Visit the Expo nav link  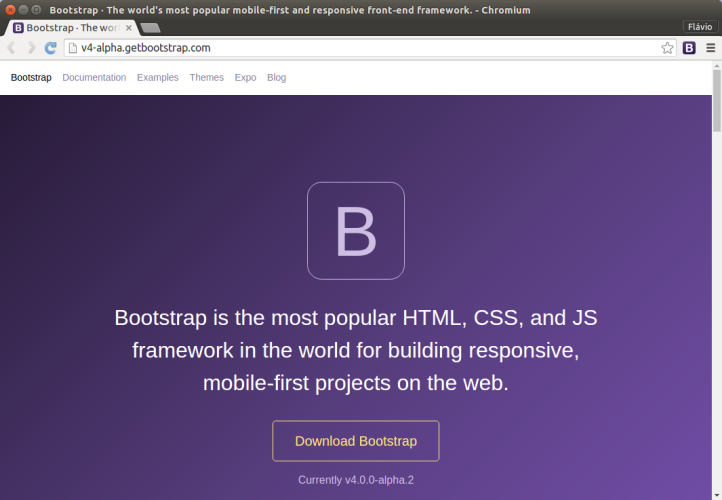pyautogui.click(x=245, y=77)
